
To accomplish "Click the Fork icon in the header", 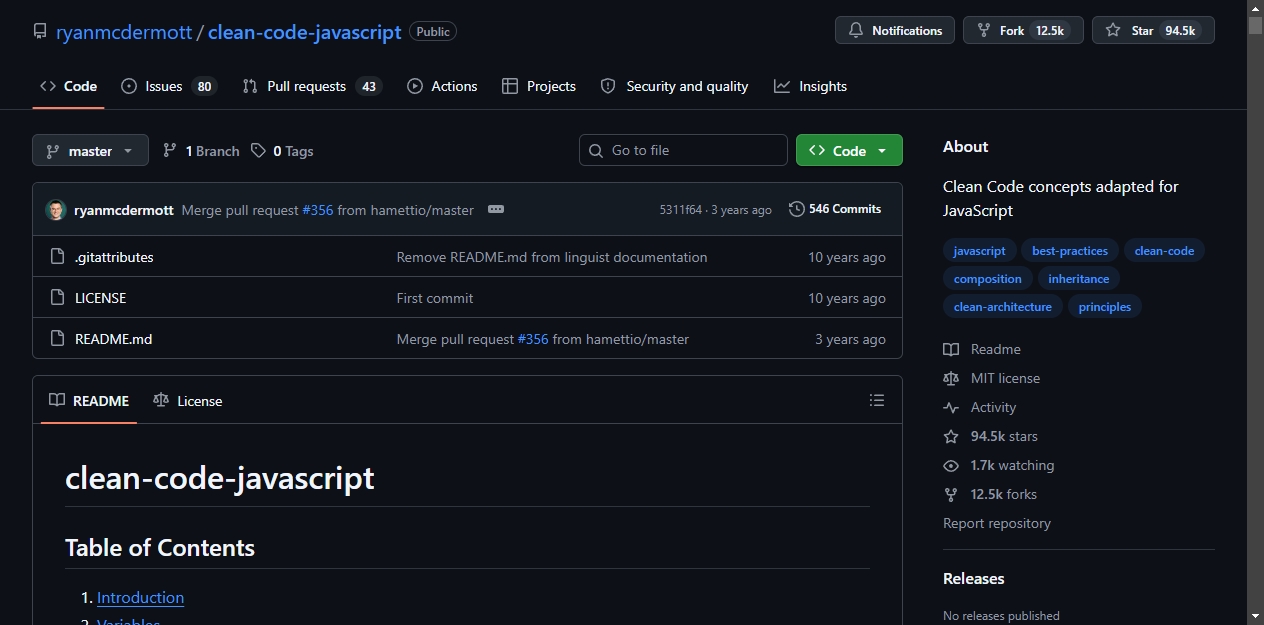I will point(984,31).
